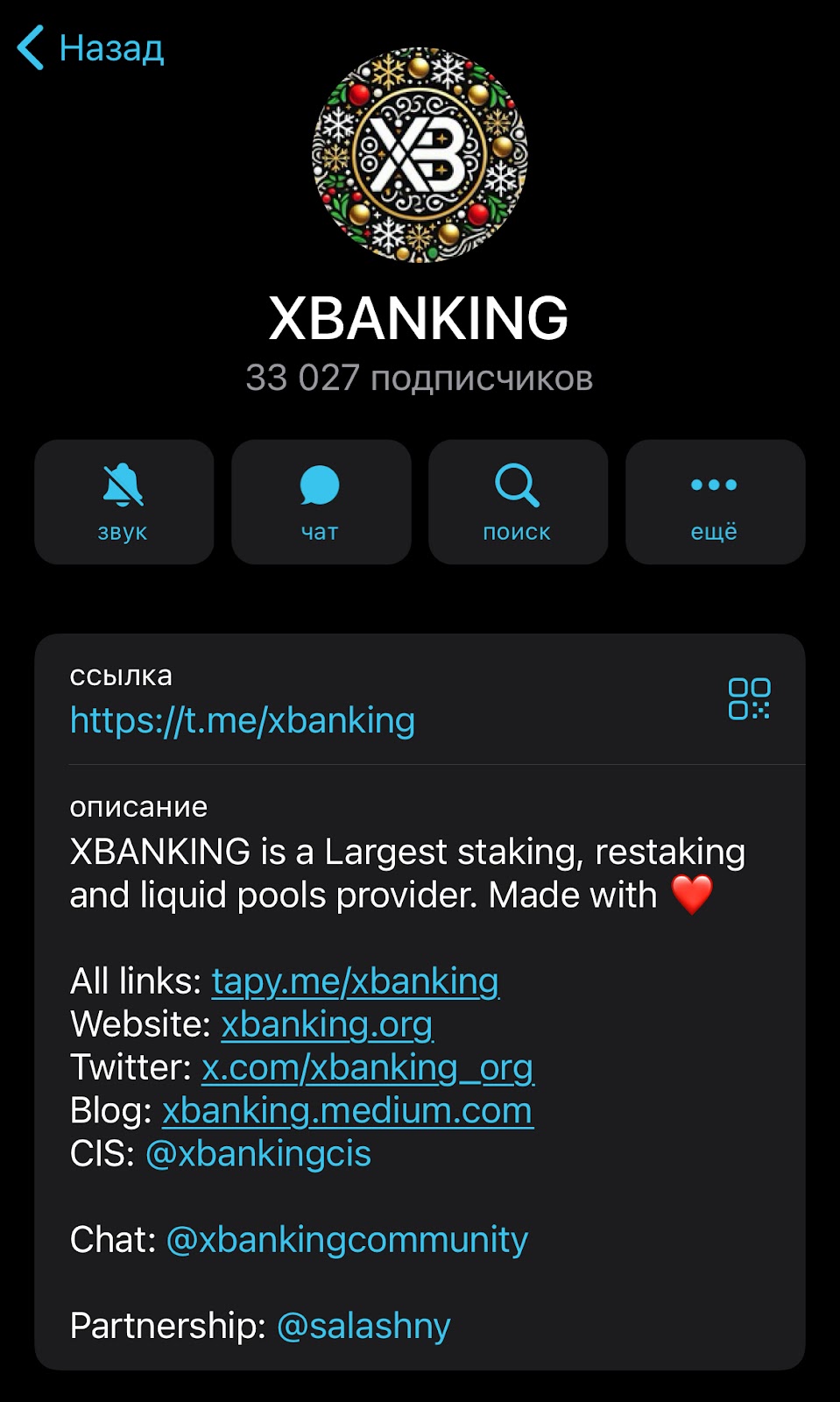This screenshot has height=1402, width=840.
Task: Open the XBANKING channel avatar picture
Action: [x=420, y=155]
